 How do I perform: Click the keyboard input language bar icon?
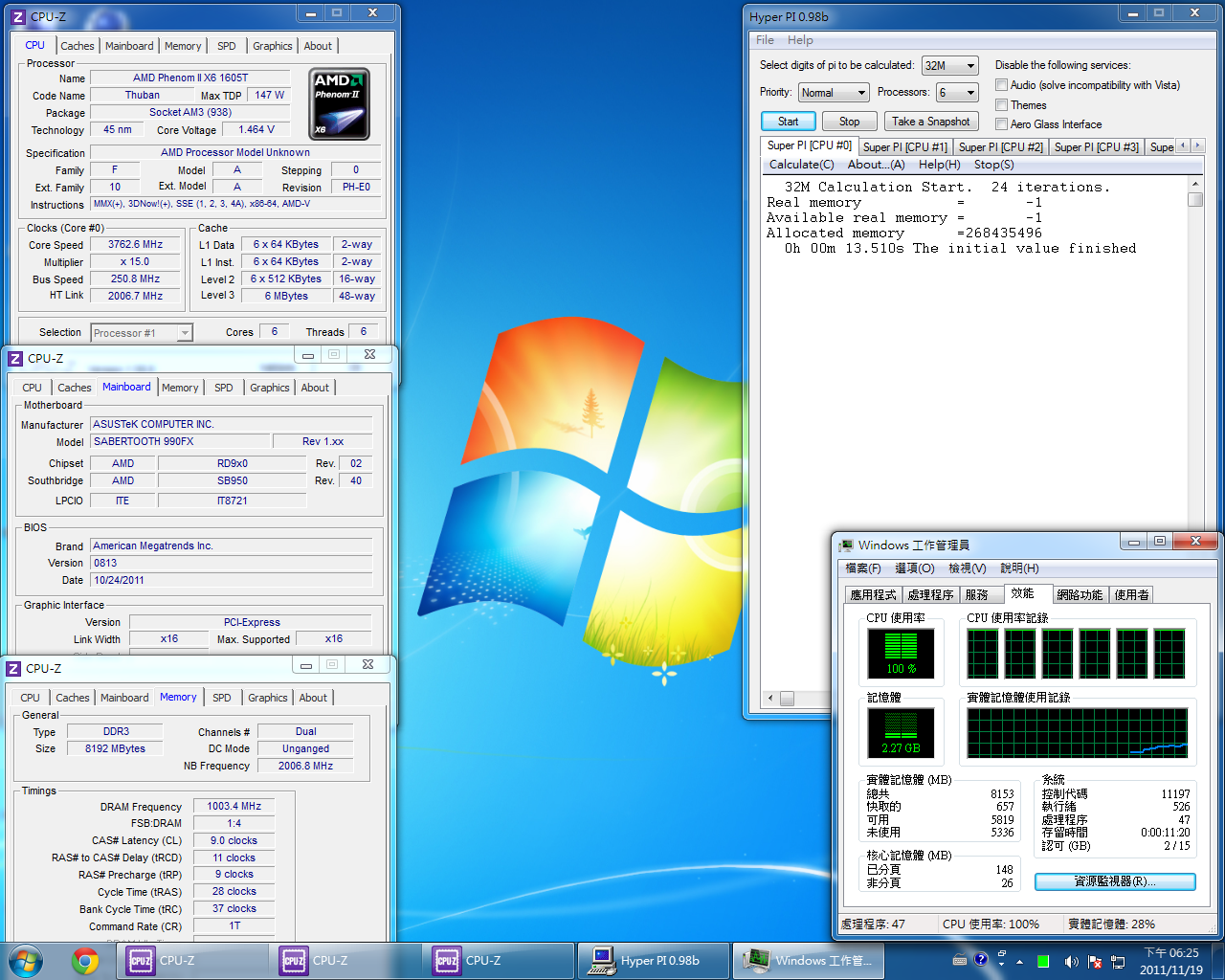click(960, 959)
